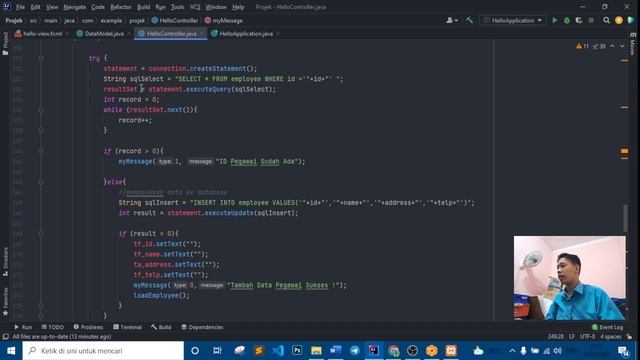
Task: Close the DataModel.java tab
Action: click(x=129, y=34)
